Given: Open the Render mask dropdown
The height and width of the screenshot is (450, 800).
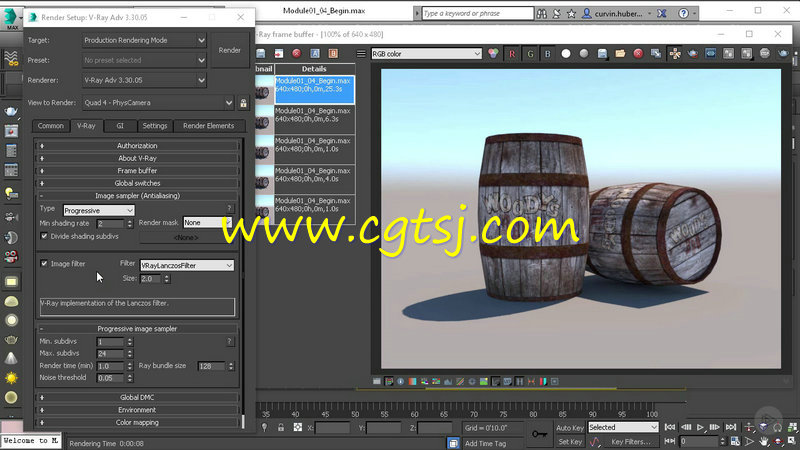Looking at the screenshot, I should [207, 222].
